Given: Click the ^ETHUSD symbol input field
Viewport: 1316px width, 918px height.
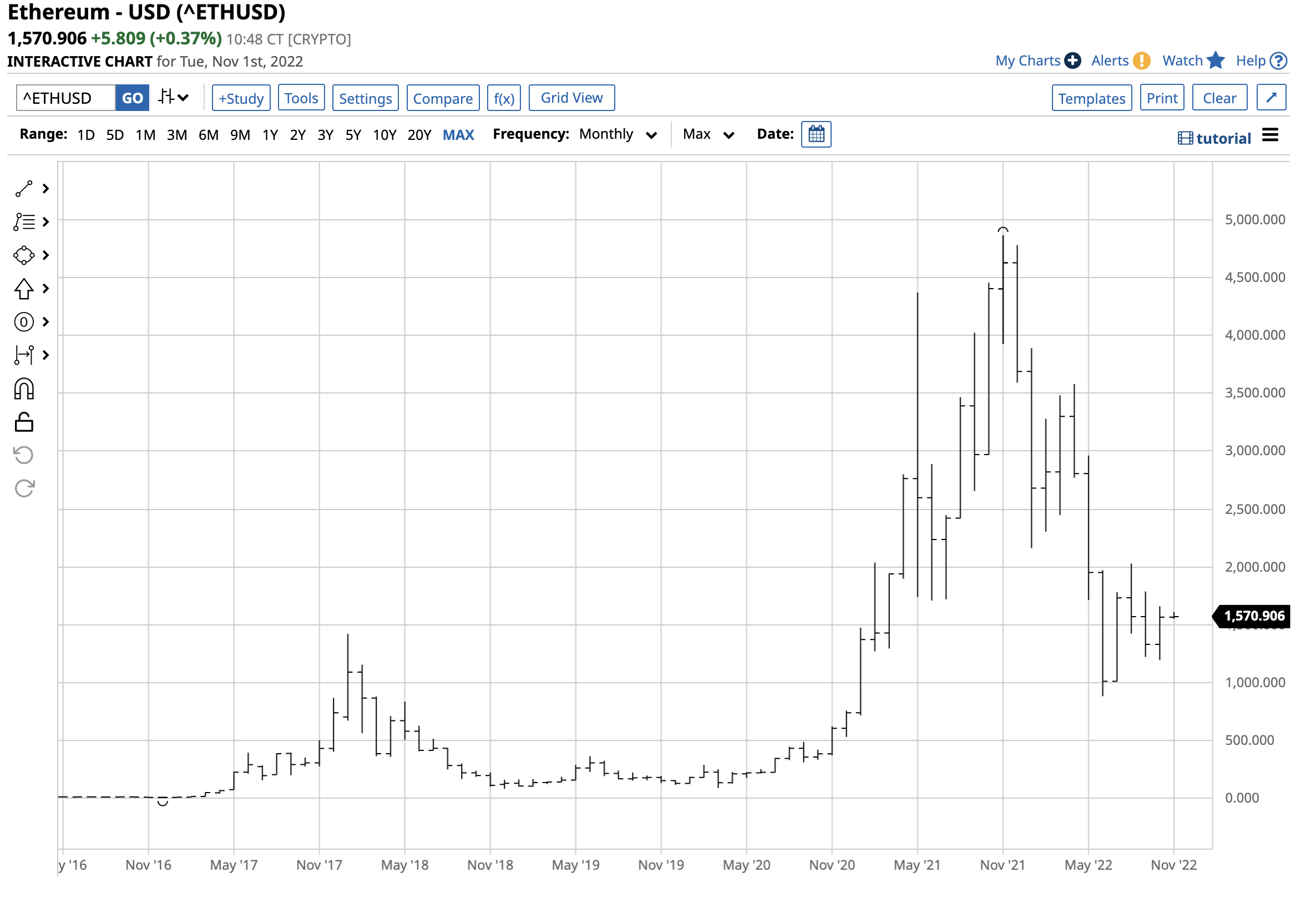Looking at the screenshot, I should 66,98.
